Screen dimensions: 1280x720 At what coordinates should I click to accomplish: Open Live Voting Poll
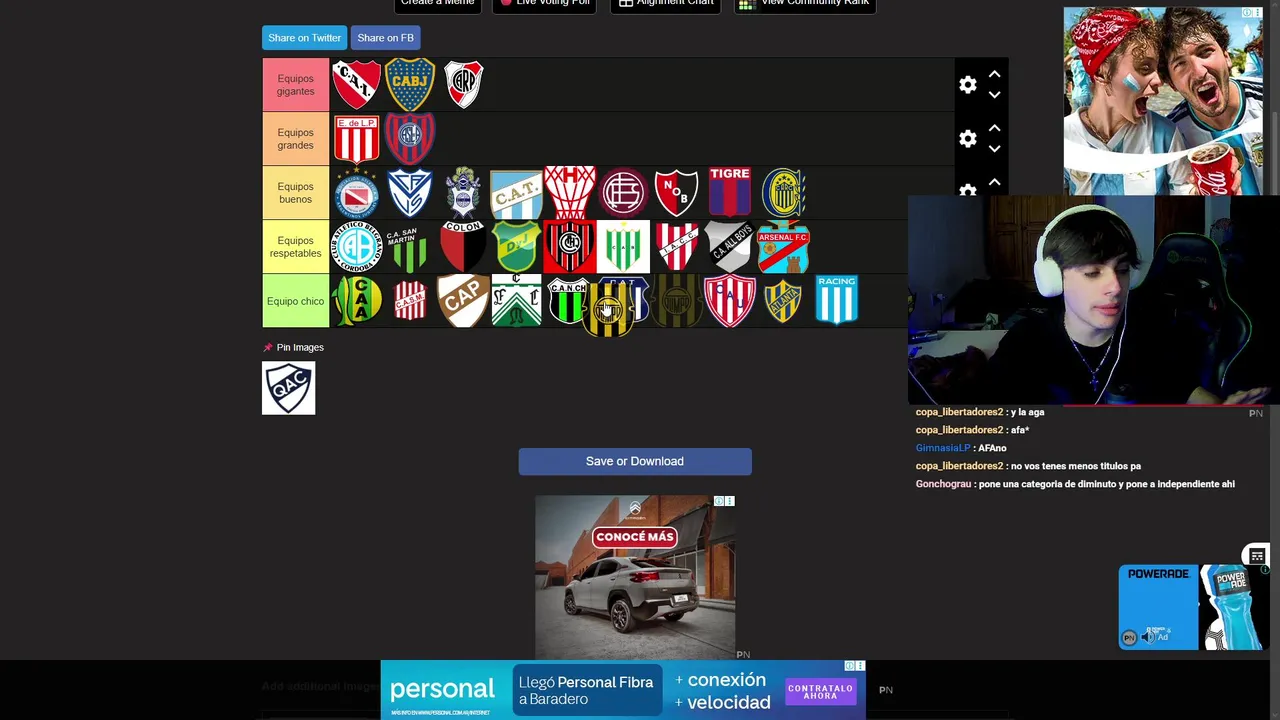click(x=545, y=3)
